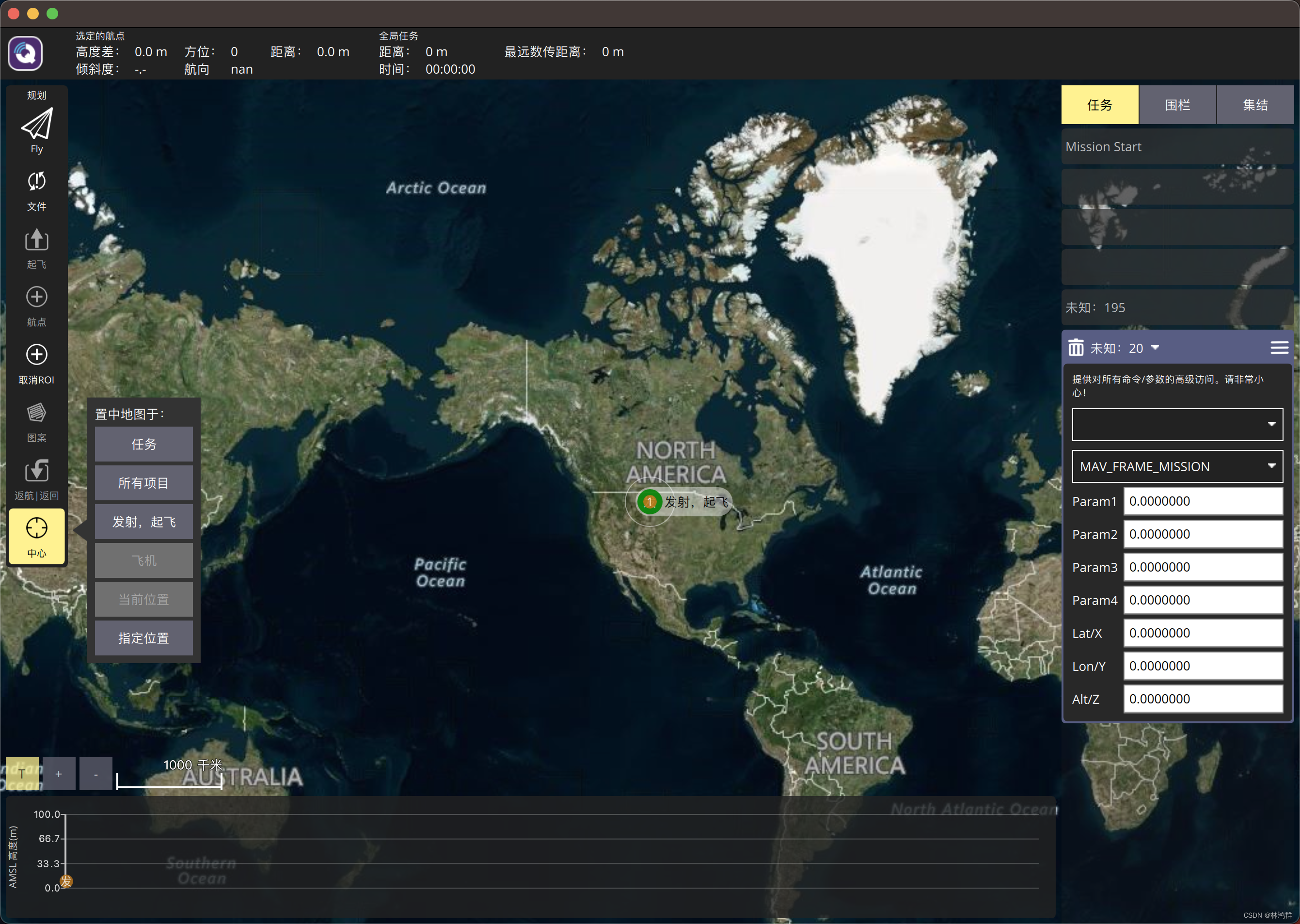Switch to the 集结 rally tab
The height and width of the screenshot is (924, 1300).
(1255, 105)
